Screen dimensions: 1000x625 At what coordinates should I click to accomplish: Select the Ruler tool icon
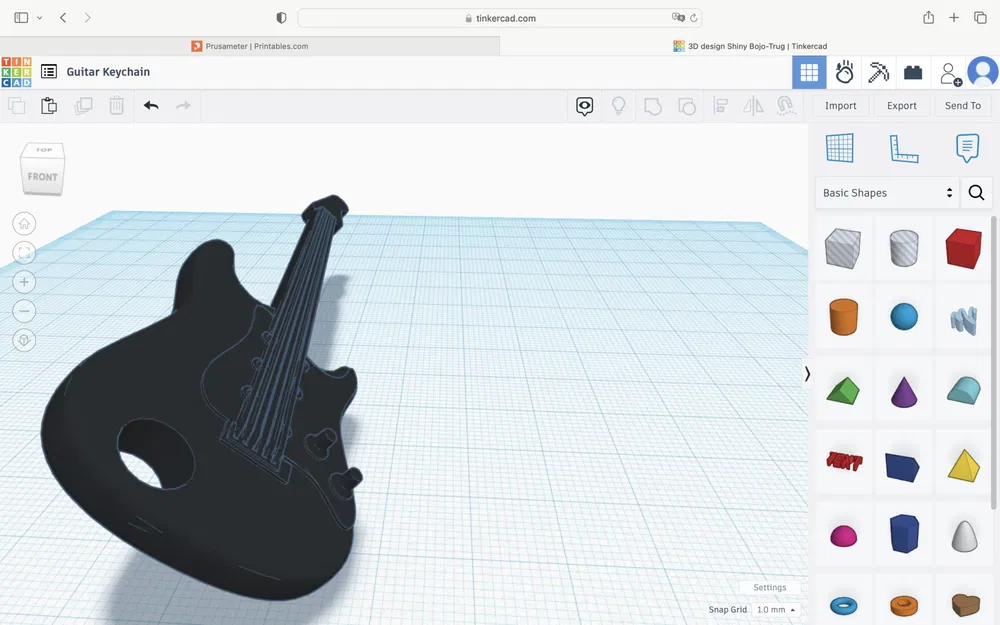click(903, 147)
